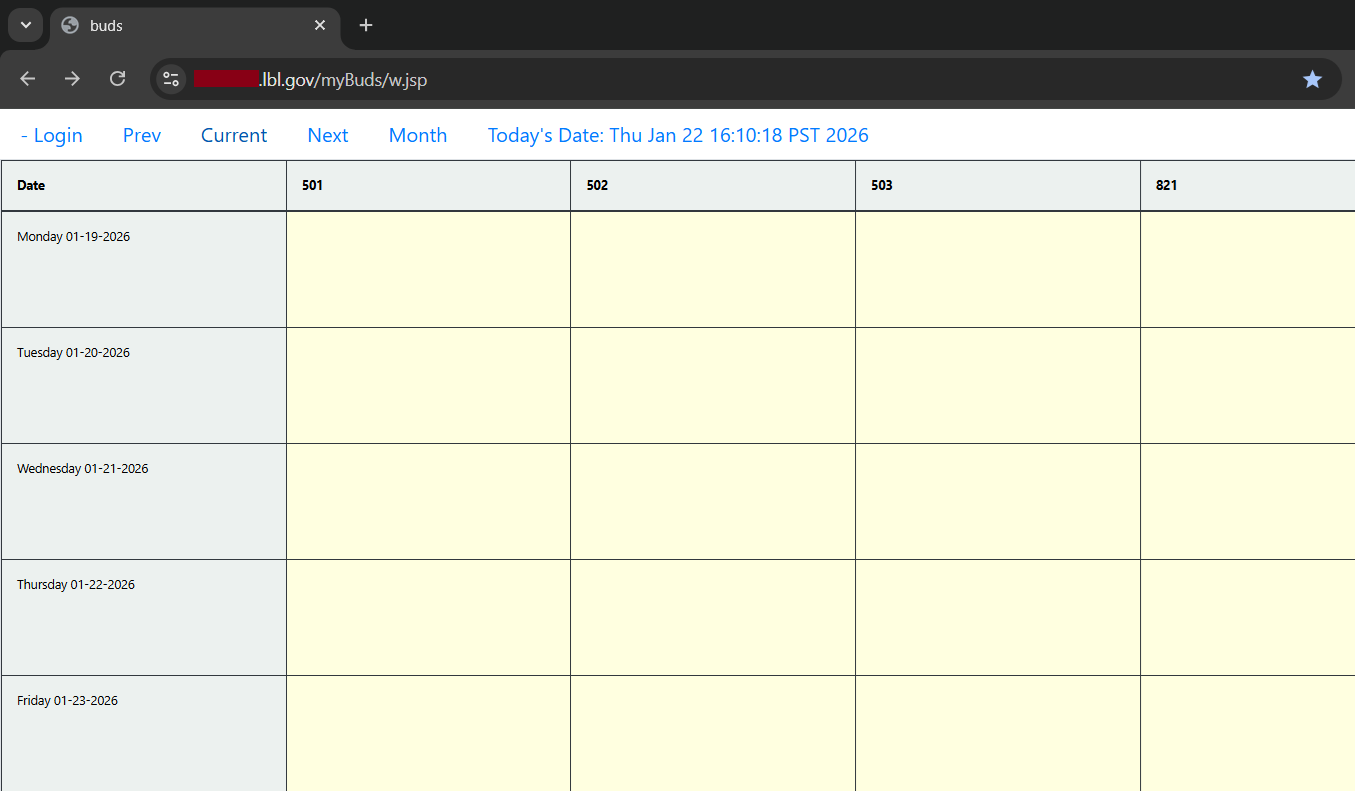The width and height of the screenshot is (1355, 791).
Task: Jump to the Current week
Action: click(x=234, y=136)
